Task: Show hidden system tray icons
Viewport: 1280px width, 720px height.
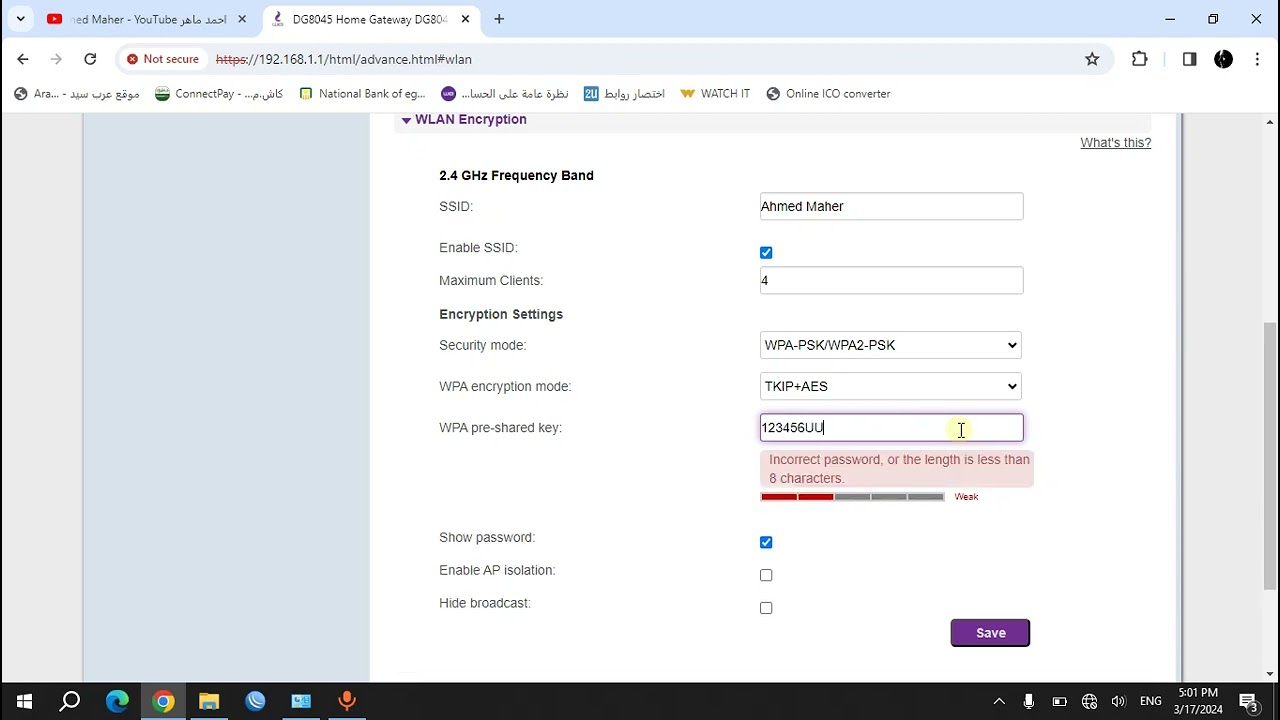Action: point(998,701)
